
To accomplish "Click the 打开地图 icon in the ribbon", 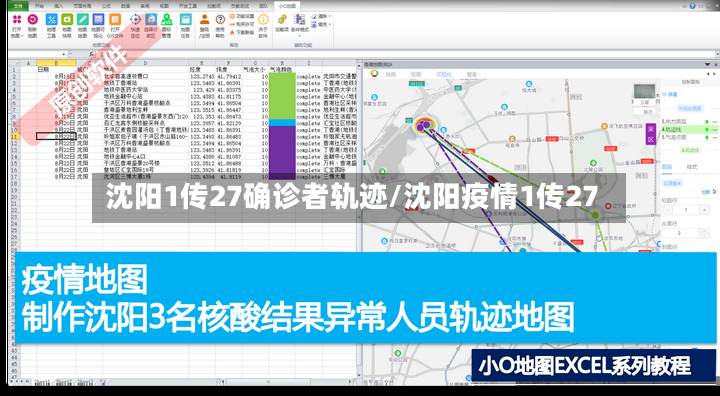I will (17, 19).
